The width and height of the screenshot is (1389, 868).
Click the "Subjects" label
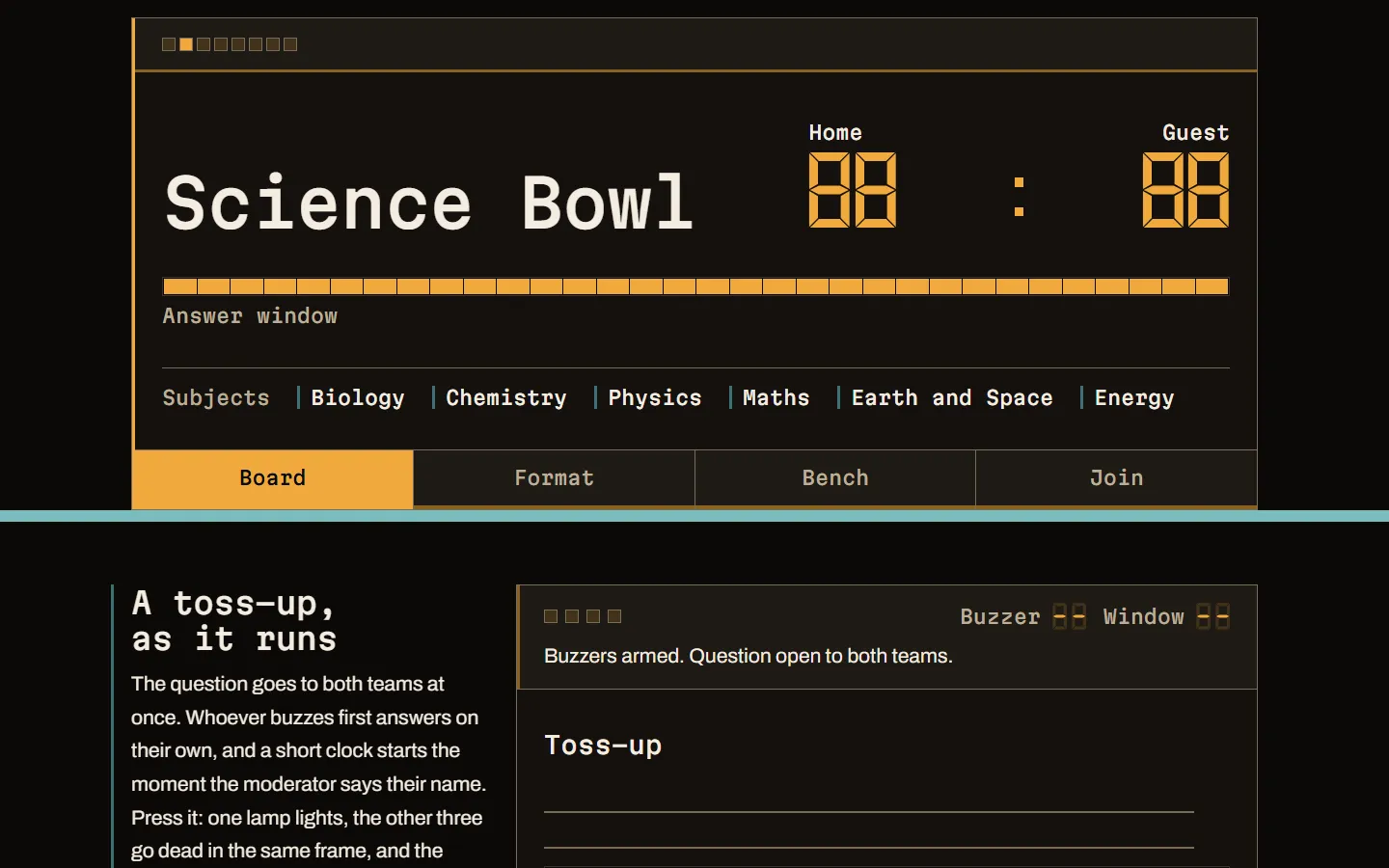coord(216,397)
